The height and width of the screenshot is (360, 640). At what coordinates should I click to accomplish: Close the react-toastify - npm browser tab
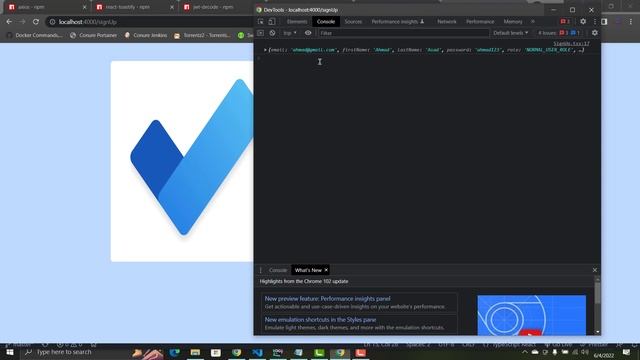(x=172, y=7)
